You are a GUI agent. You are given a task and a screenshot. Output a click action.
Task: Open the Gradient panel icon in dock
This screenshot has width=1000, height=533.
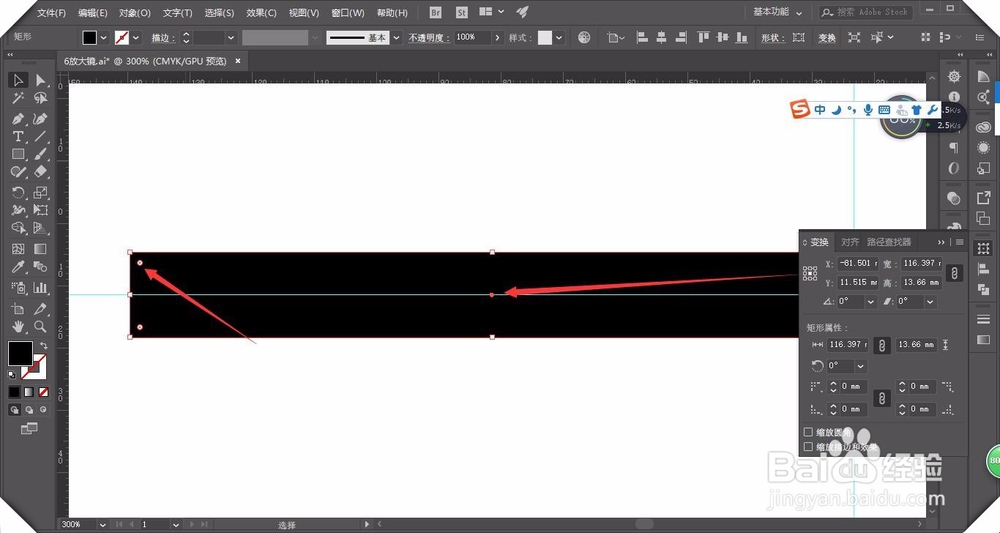tap(983, 340)
